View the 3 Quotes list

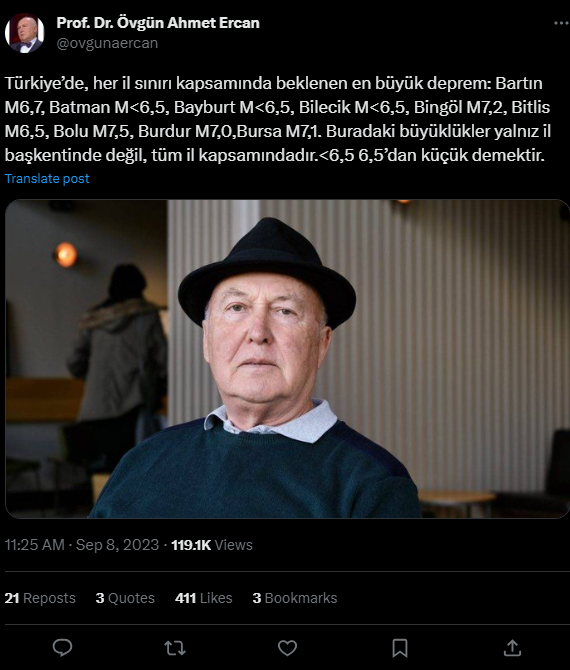[125, 598]
